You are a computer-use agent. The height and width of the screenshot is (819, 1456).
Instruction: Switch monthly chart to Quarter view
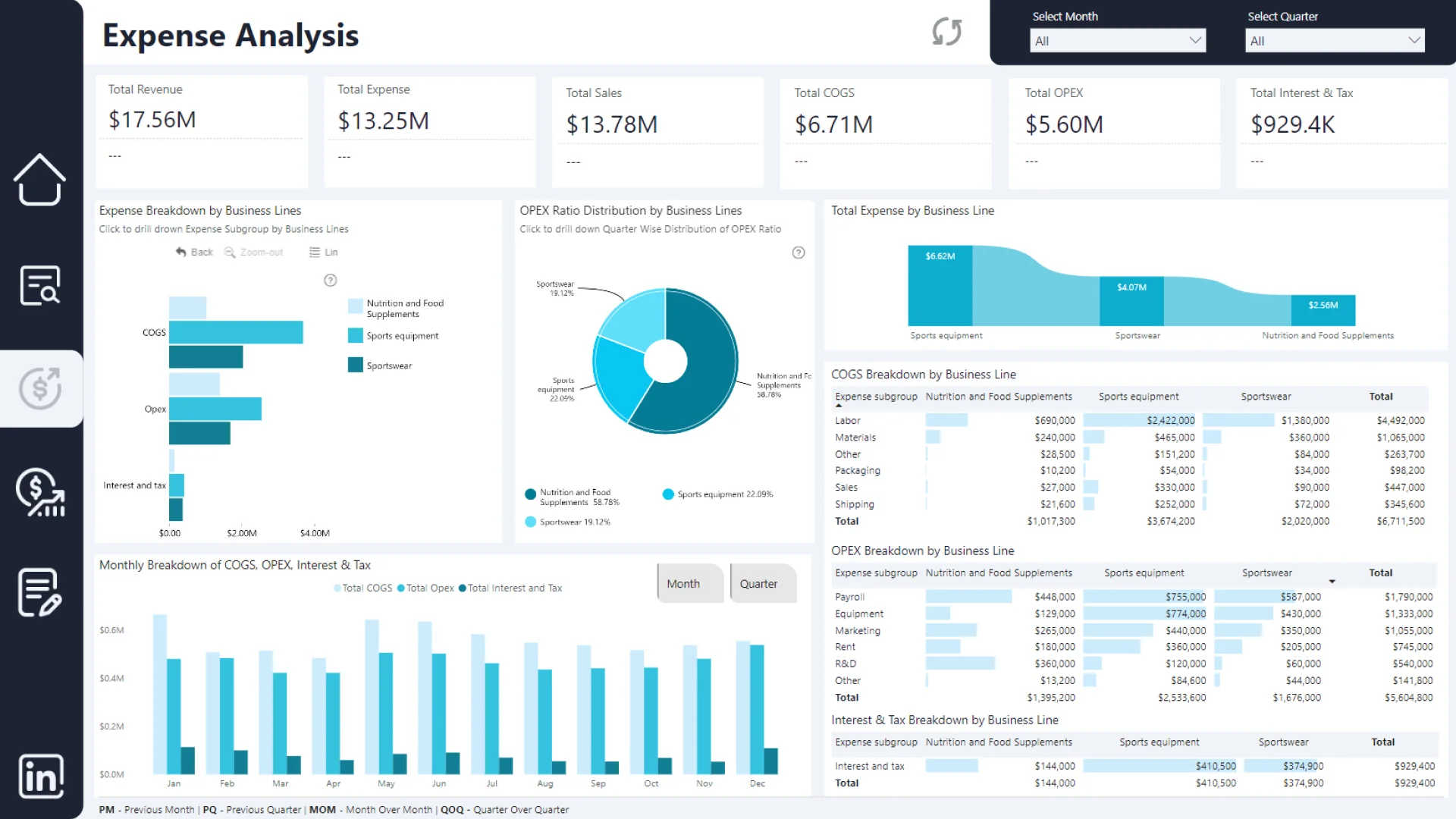(764, 583)
